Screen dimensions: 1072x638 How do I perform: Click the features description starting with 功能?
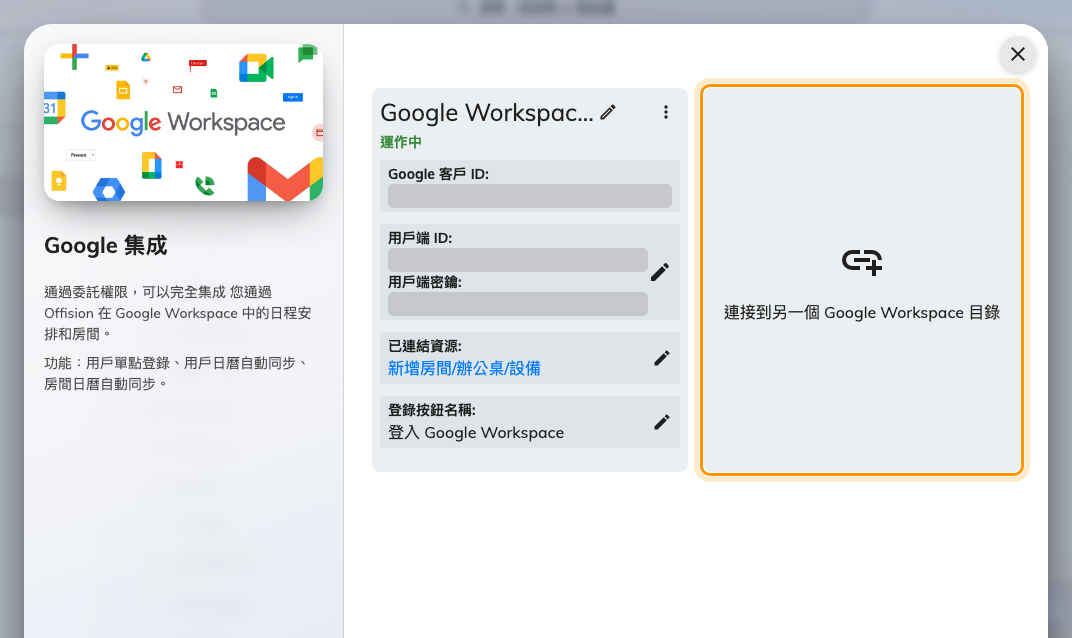(176, 373)
